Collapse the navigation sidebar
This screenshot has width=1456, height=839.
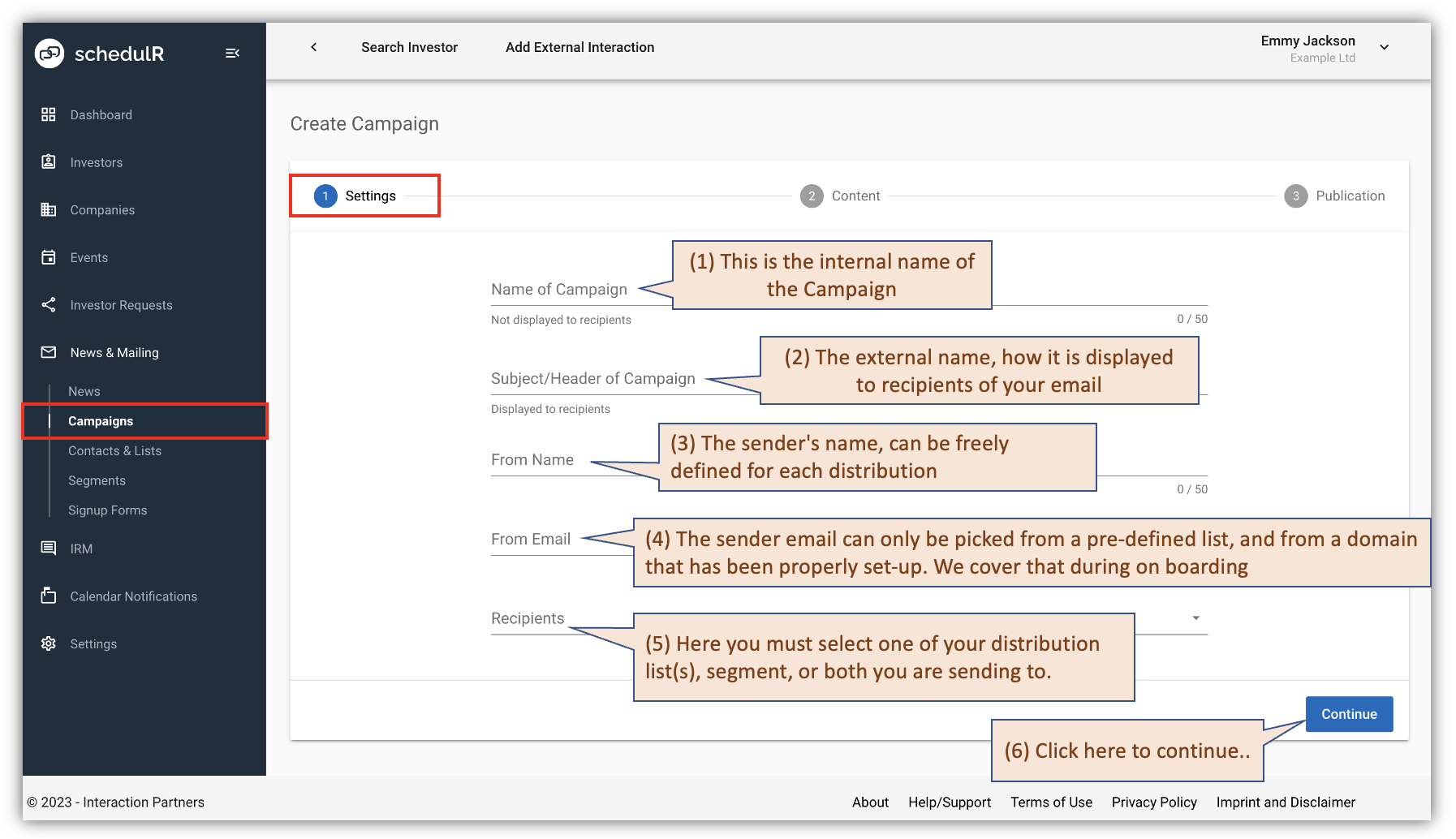point(233,52)
